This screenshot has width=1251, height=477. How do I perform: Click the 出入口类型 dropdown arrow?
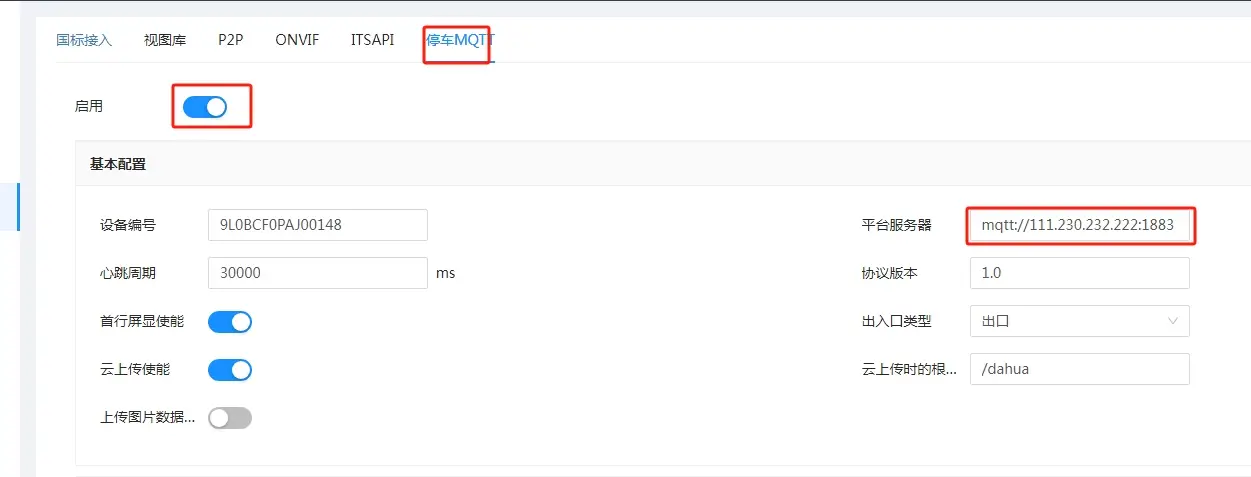1172,321
